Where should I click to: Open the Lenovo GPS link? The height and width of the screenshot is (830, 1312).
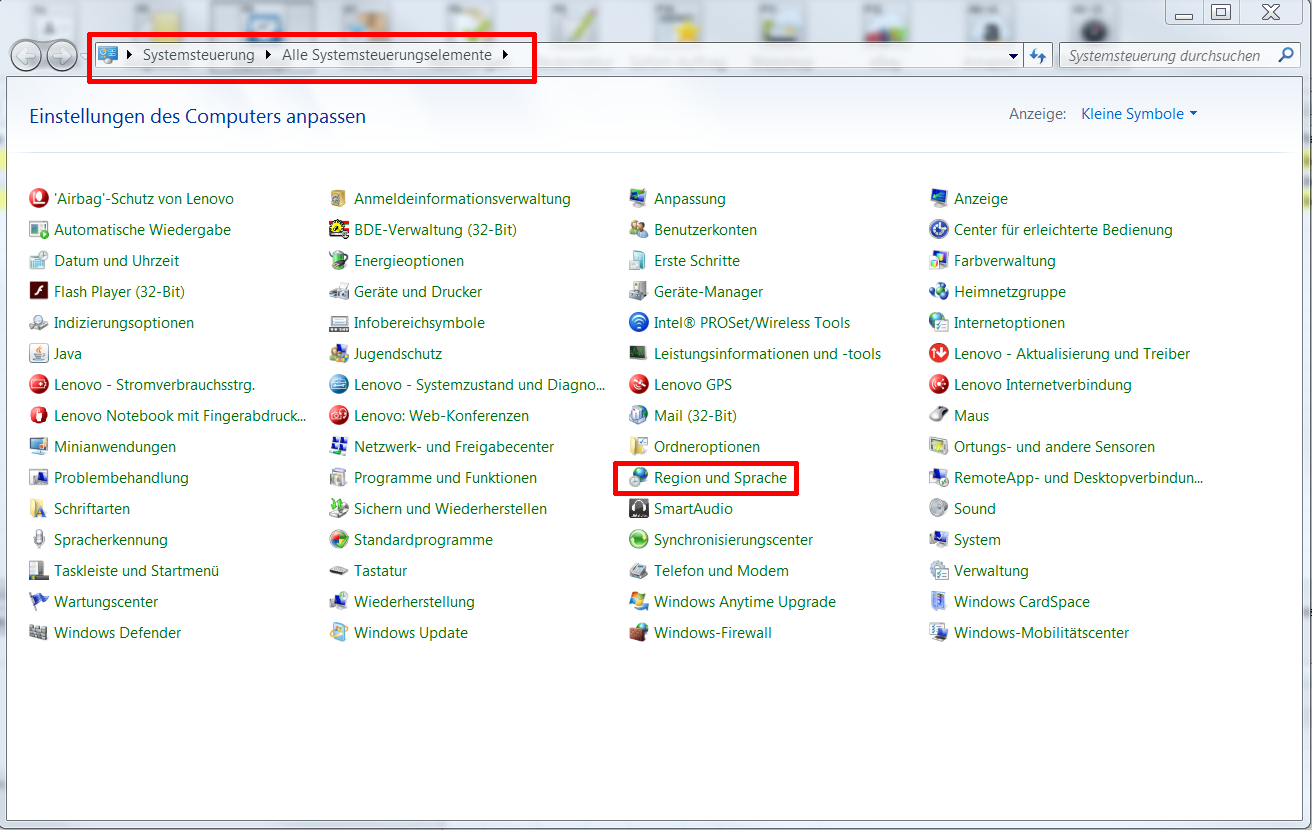click(692, 384)
